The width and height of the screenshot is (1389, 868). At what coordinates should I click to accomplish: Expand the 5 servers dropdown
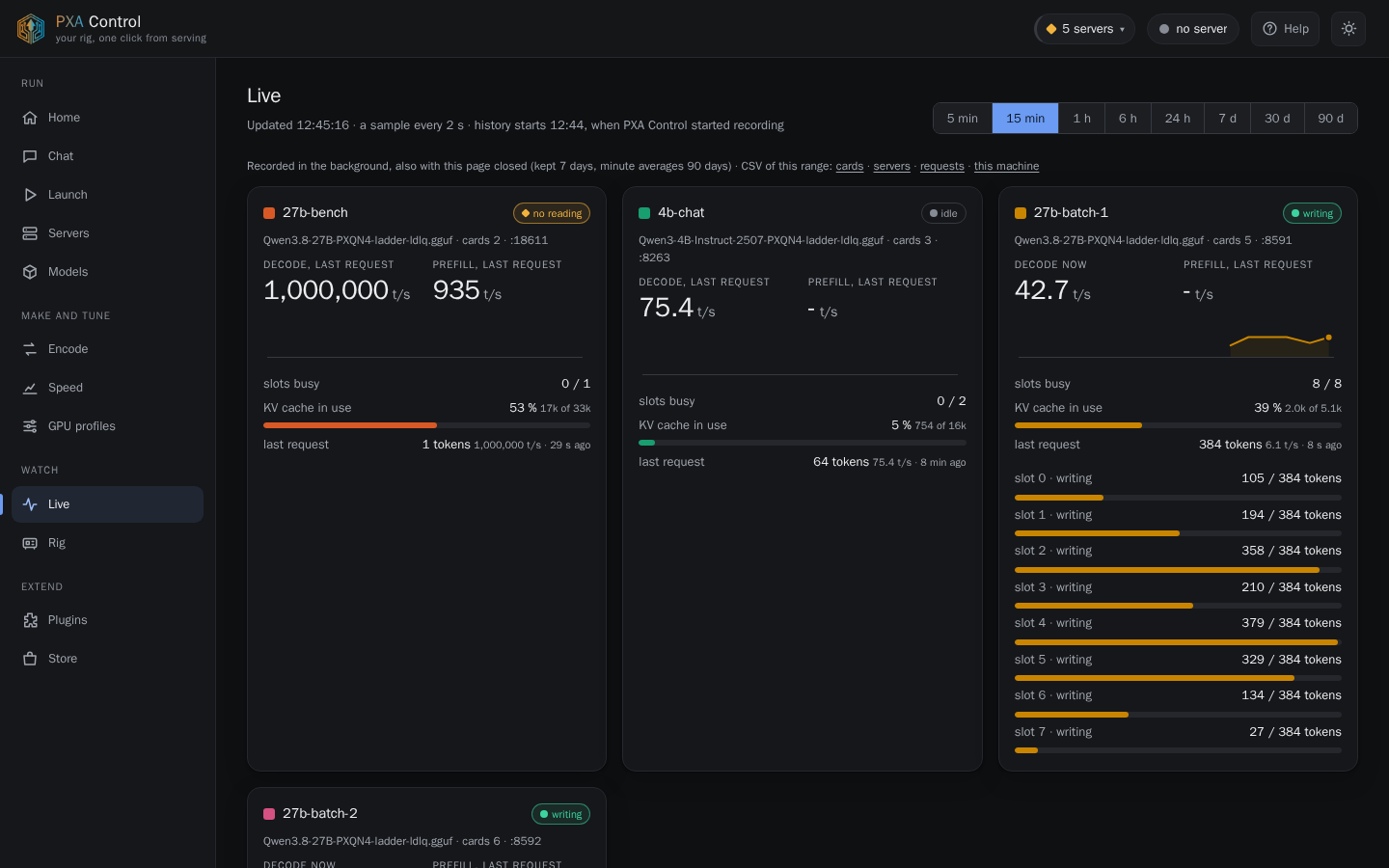[x=1084, y=29]
